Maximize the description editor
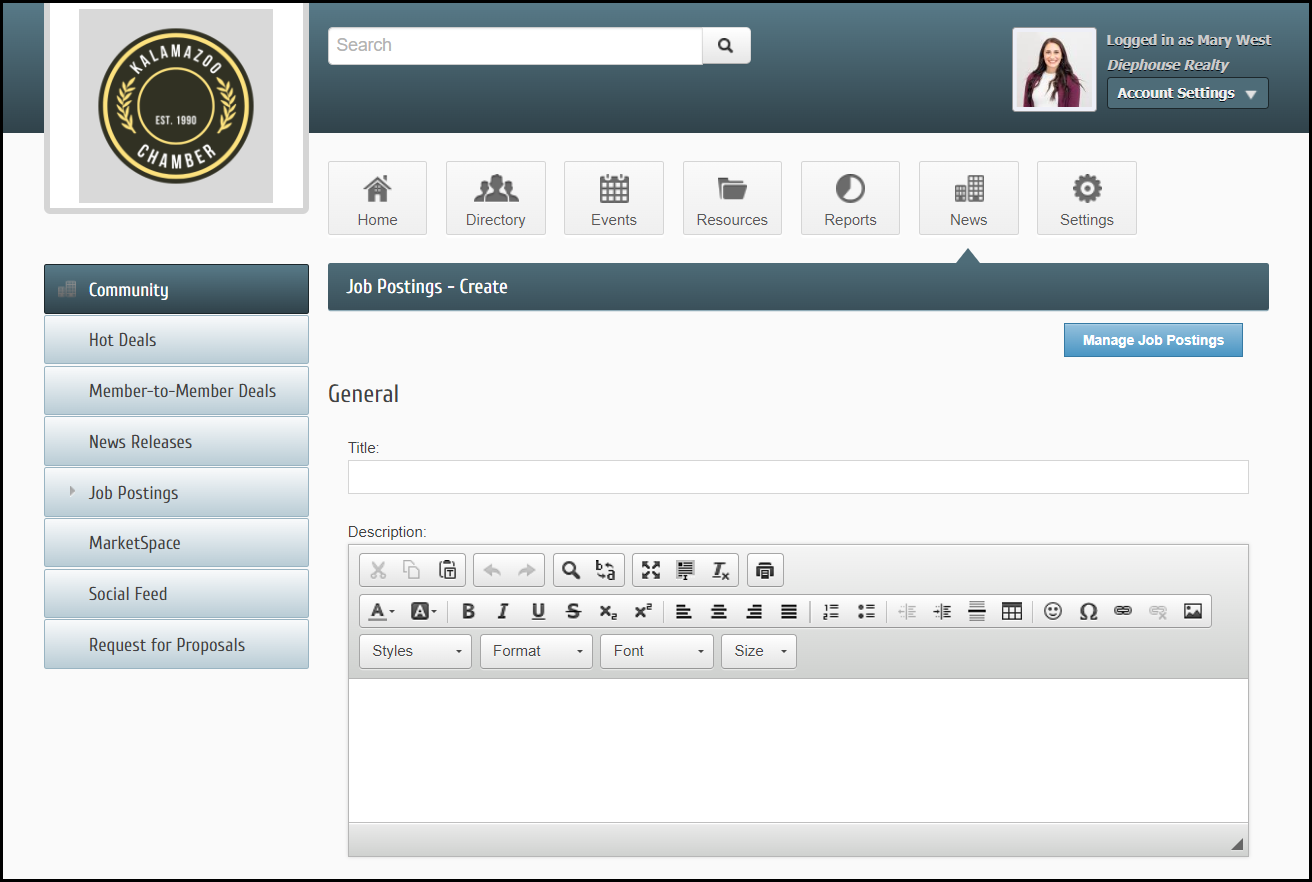This screenshot has width=1312, height=882. (651, 570)
